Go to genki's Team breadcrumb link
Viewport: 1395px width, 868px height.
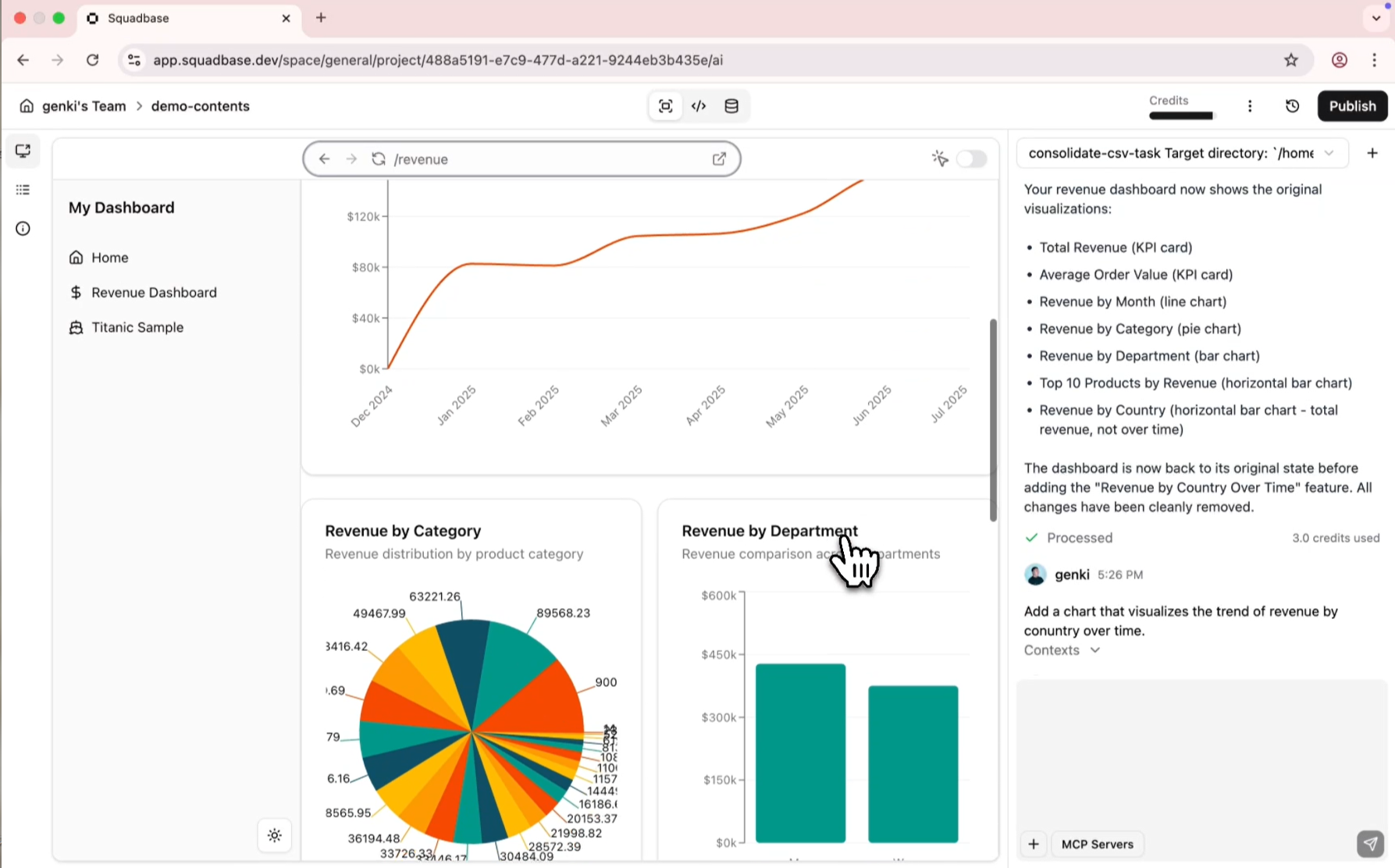pos(84,106)
